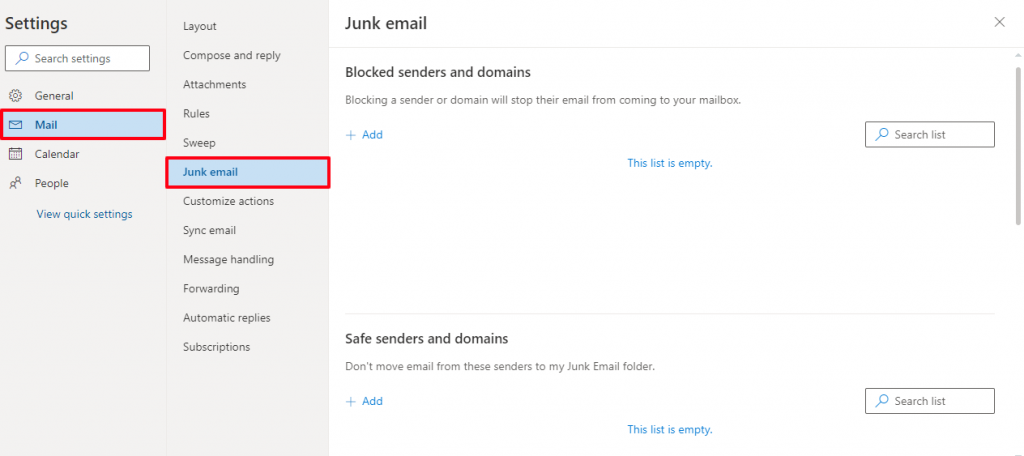The height and width of the screenshot is (456, 1024).
Task: Click 'This list is empty.' under Blocked senders
Action: pos(669,163)
